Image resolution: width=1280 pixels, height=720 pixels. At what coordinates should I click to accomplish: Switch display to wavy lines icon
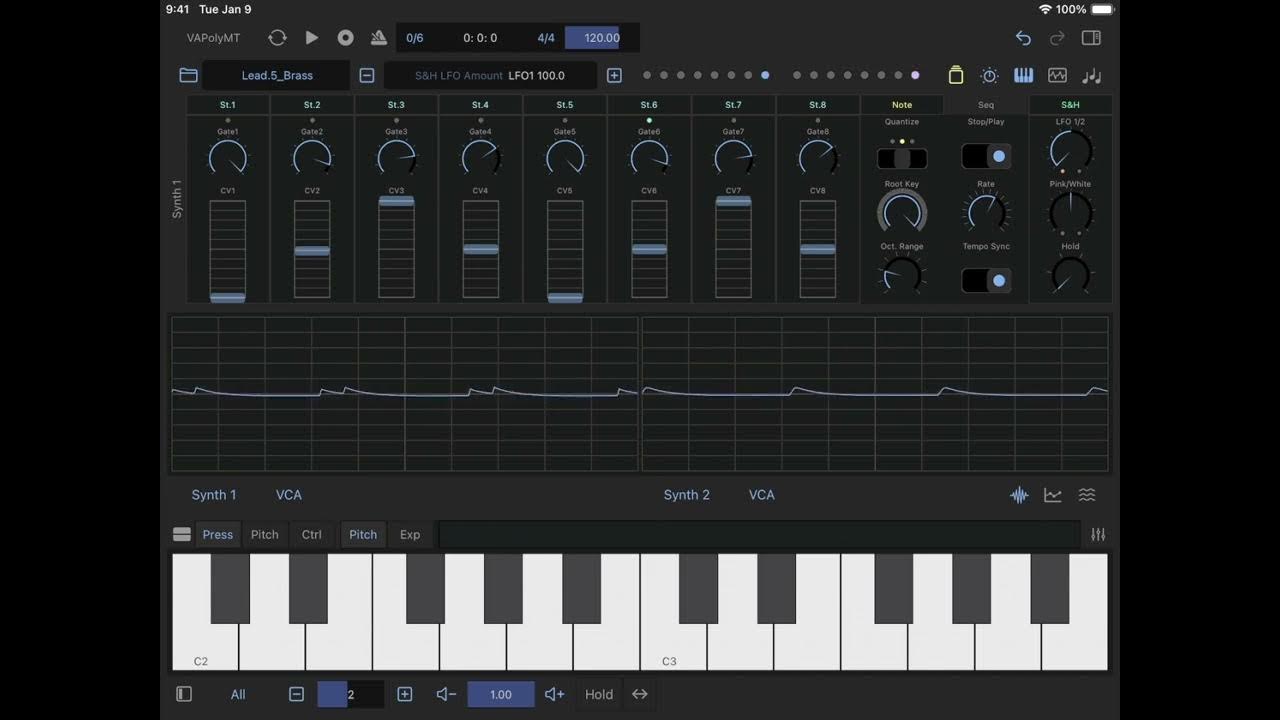(x=1087, y=495)
